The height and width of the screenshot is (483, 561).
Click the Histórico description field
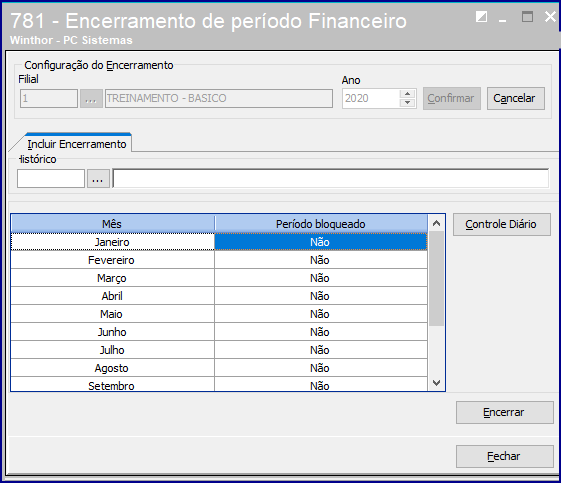point(331,179)
